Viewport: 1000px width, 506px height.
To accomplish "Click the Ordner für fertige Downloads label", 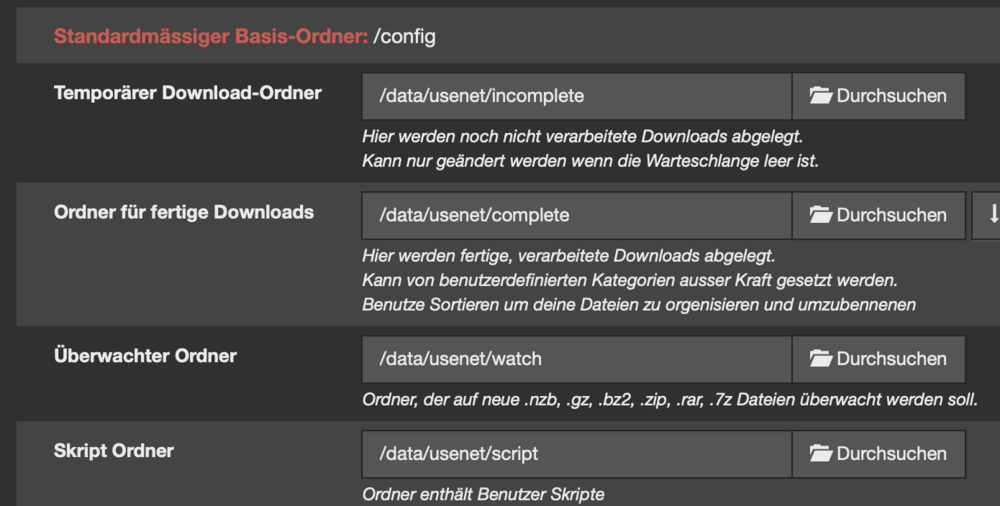I will coord(184,212).
